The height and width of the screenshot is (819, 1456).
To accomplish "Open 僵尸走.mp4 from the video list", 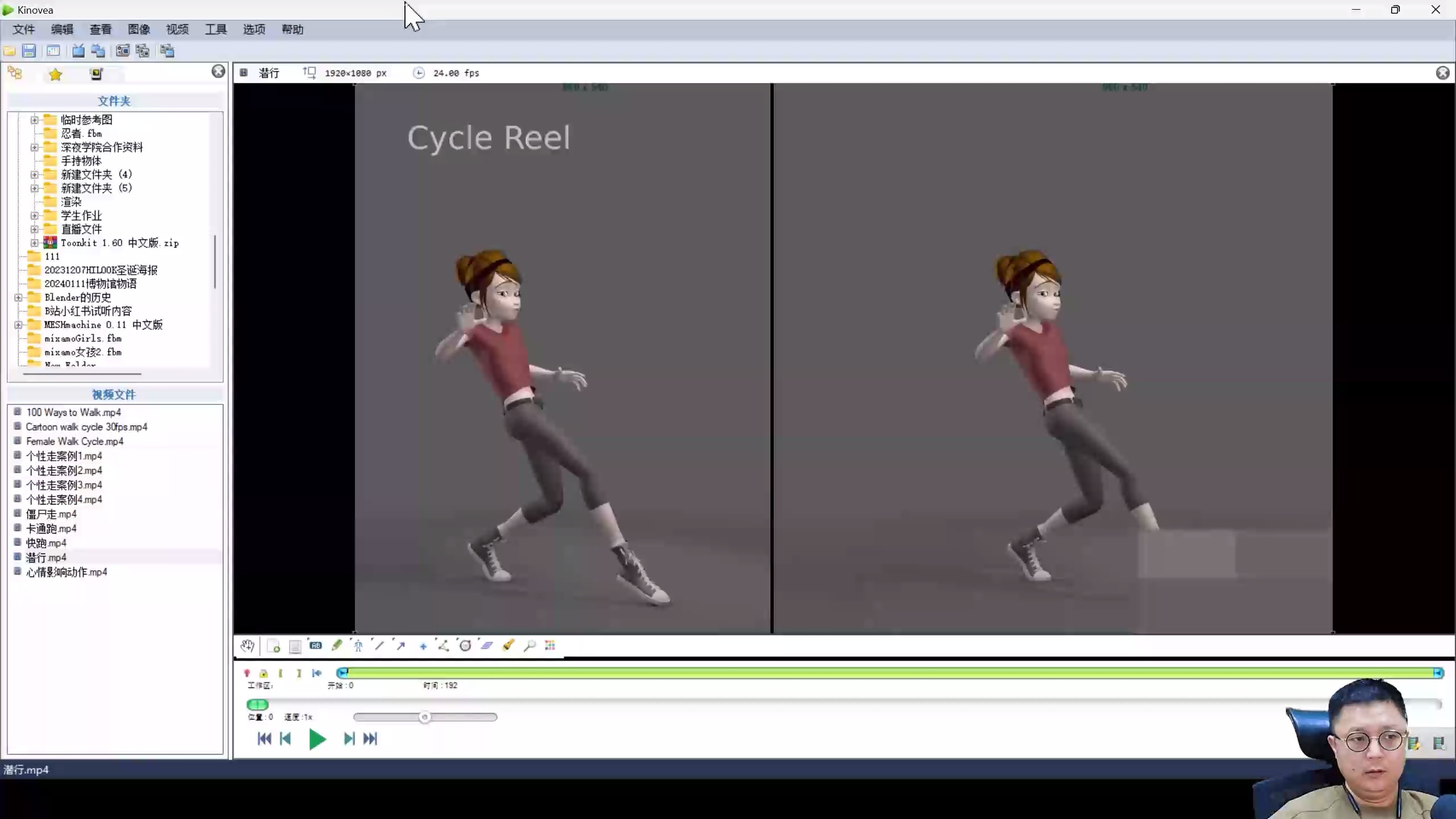I will (51, 514).
